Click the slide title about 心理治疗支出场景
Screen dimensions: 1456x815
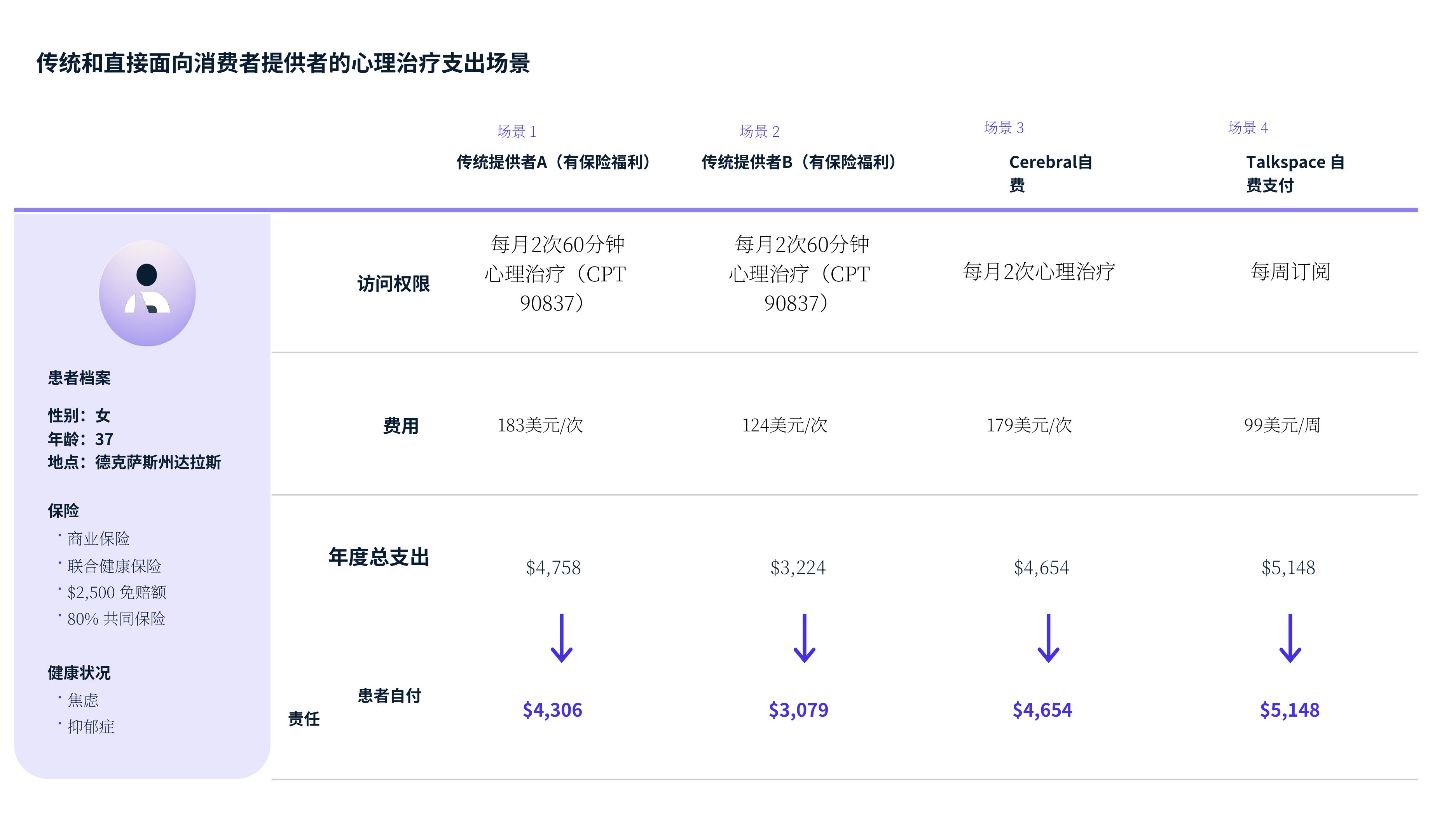tap(283, 63)
